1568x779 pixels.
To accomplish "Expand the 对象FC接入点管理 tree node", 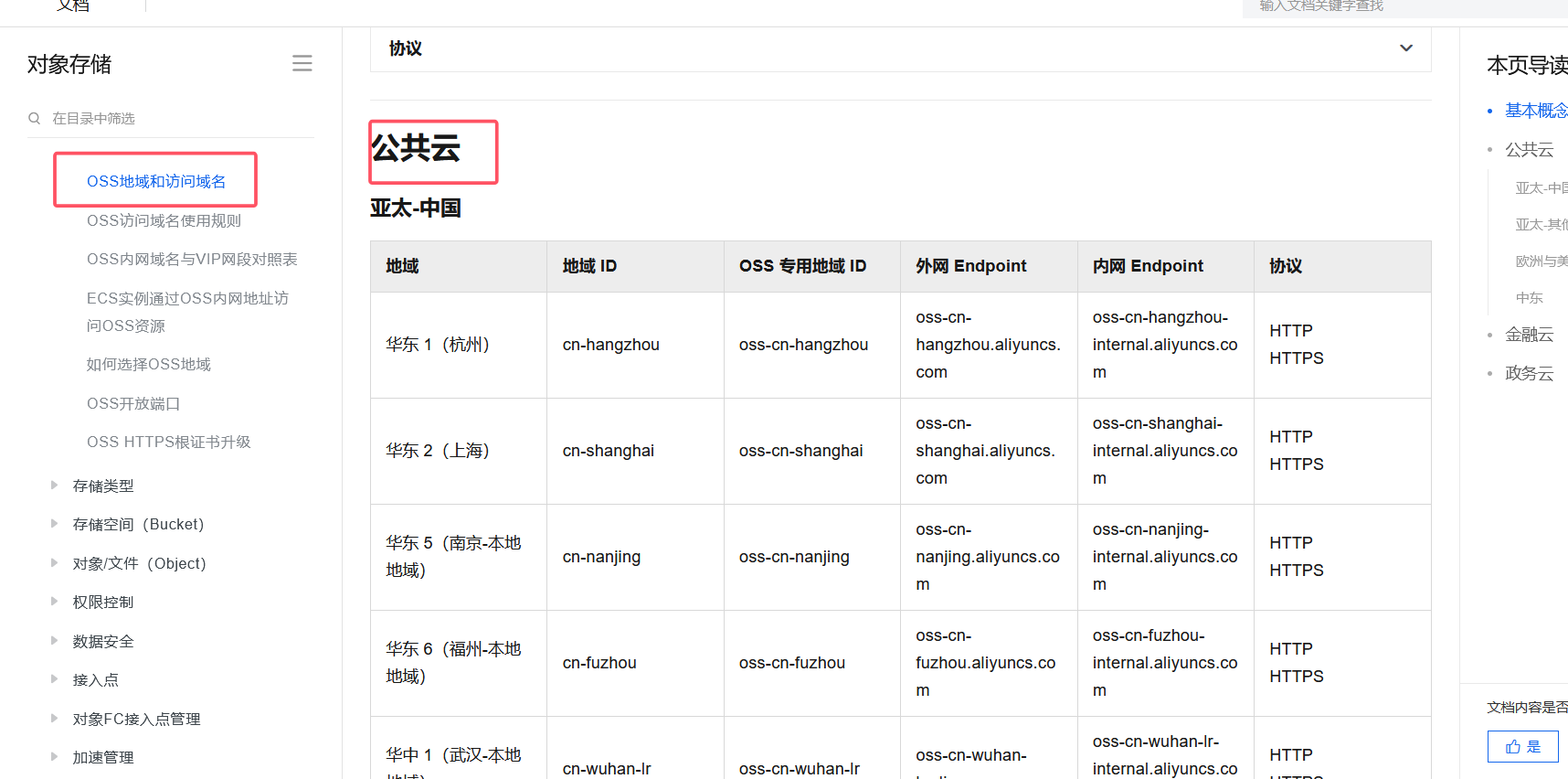I will [54, 719].
